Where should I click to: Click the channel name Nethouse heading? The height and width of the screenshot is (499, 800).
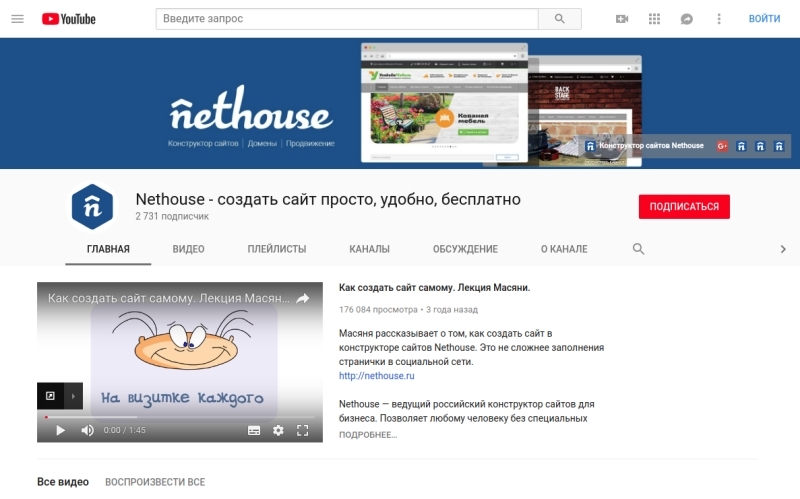coord(328,199)
